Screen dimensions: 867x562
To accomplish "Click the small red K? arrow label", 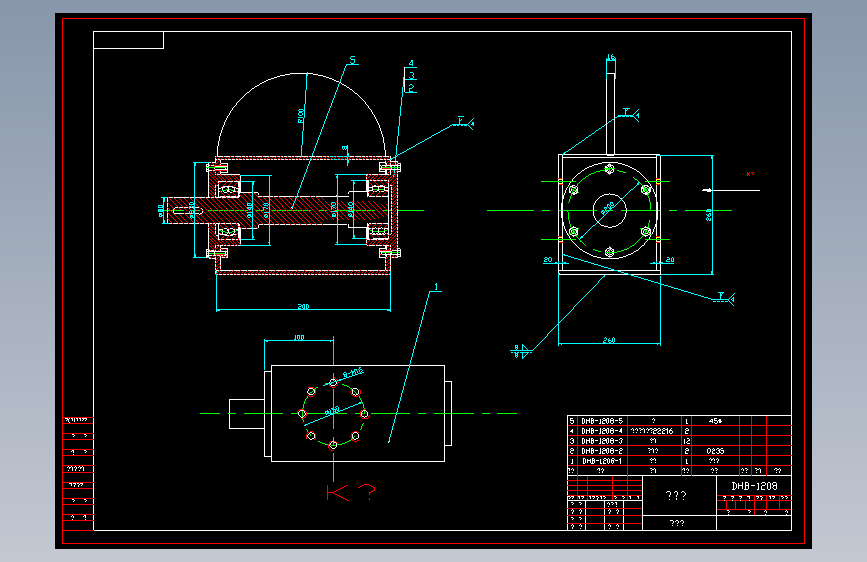I will point(750,174).
